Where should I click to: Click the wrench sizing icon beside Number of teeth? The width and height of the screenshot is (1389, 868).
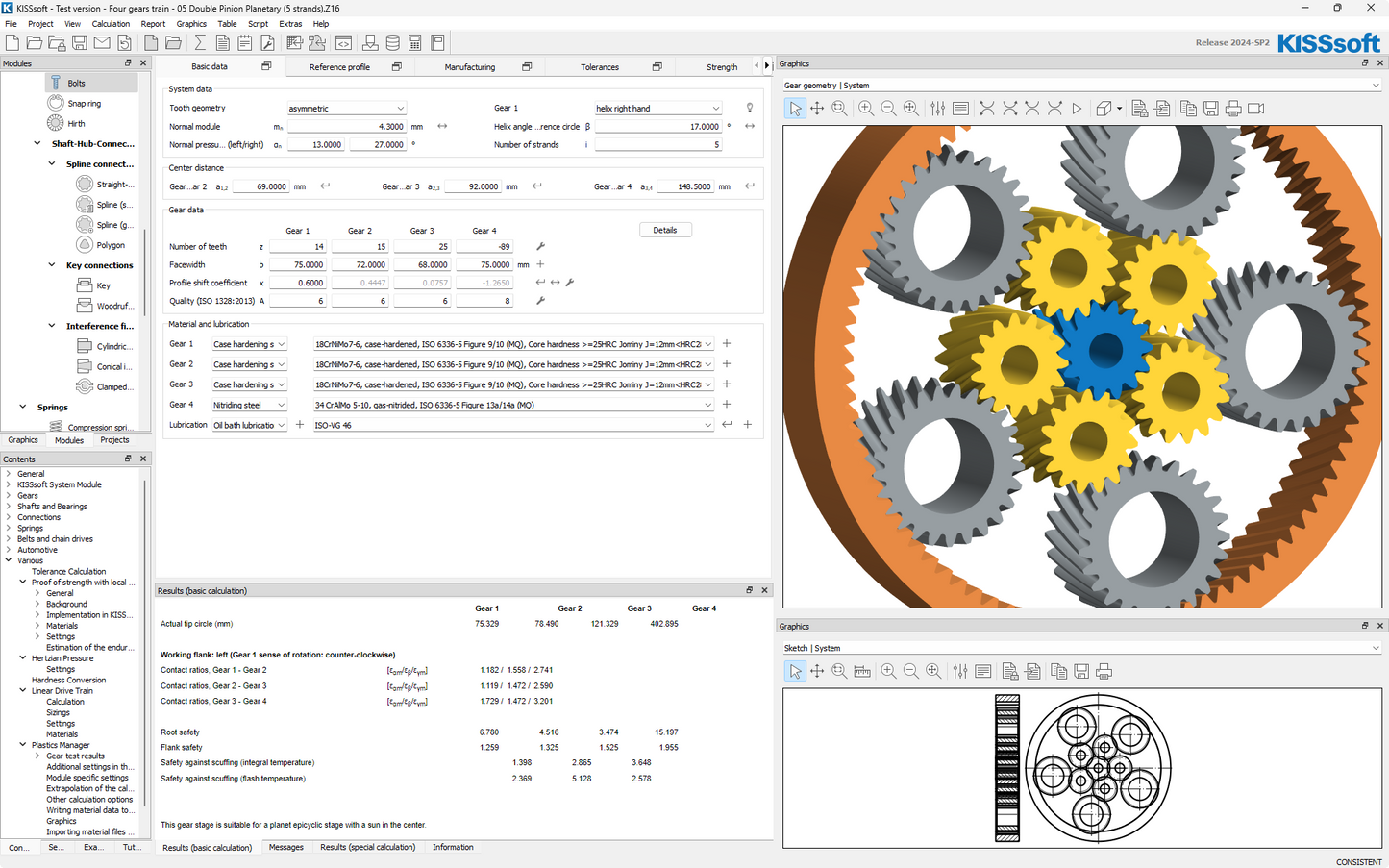pyautogui.click(x=540, y=247)
